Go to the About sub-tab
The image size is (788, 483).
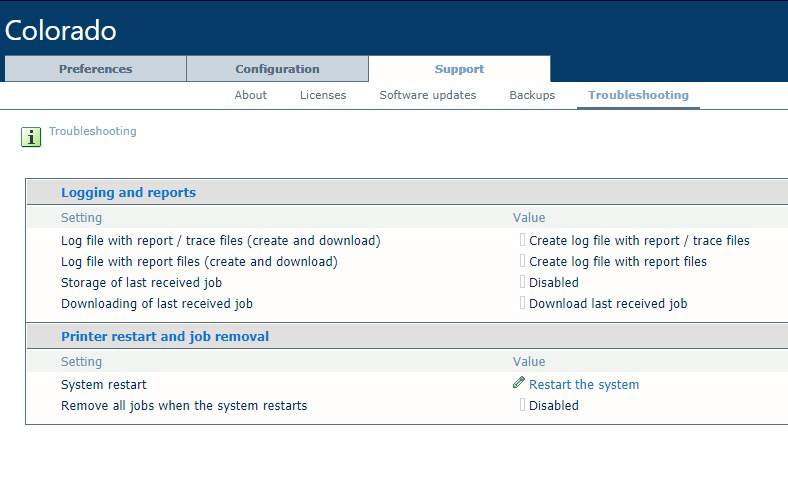pyautogui.click(x=250, y=95)
